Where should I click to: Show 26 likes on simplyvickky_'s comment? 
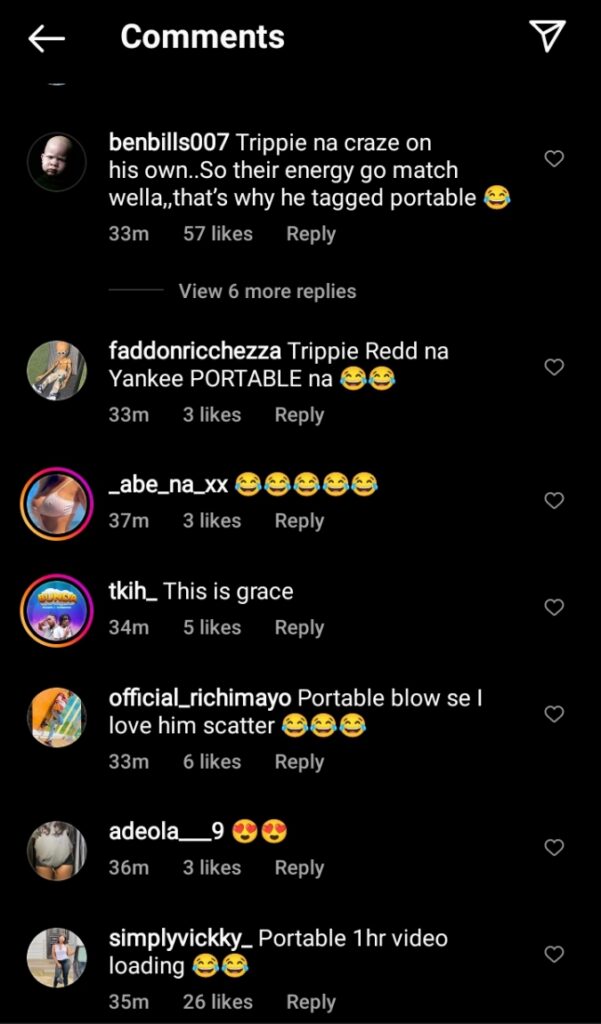(x=218, y=1002)
